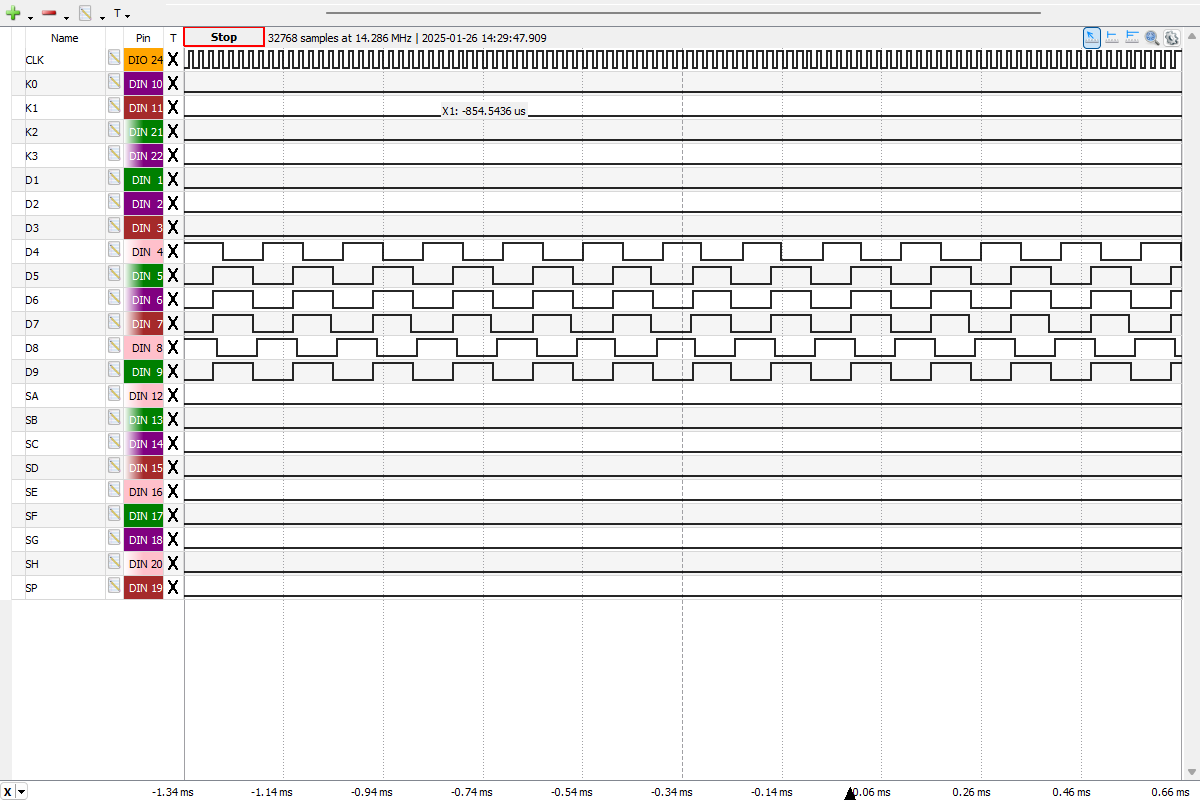Toggle the trigger X on the K0 row

[x=173, y=84]
